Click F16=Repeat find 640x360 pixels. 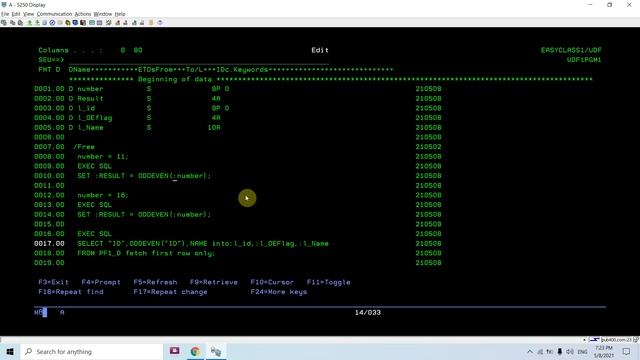[71, 292]
